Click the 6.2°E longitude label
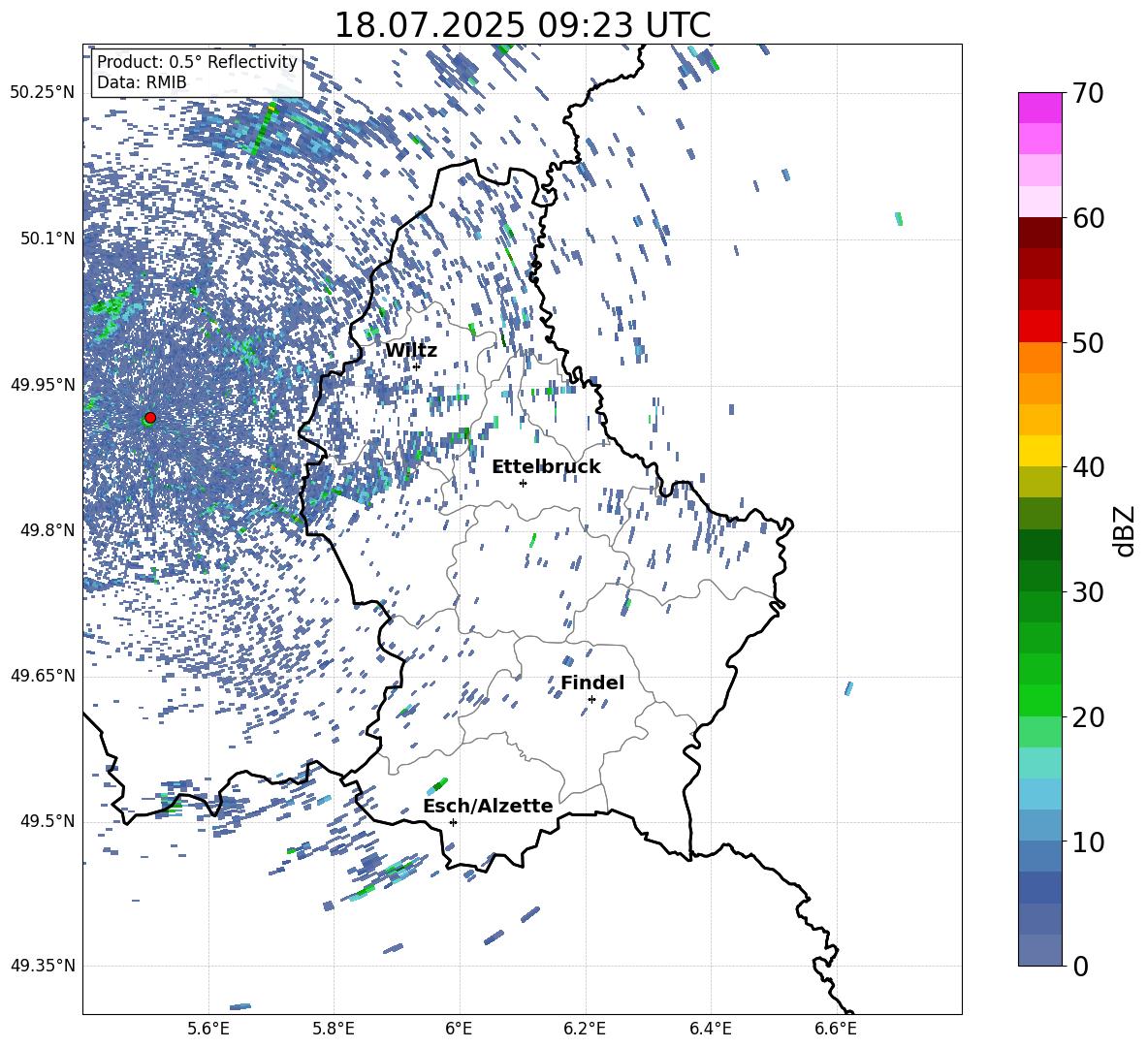 click(x=585, y=1029)
